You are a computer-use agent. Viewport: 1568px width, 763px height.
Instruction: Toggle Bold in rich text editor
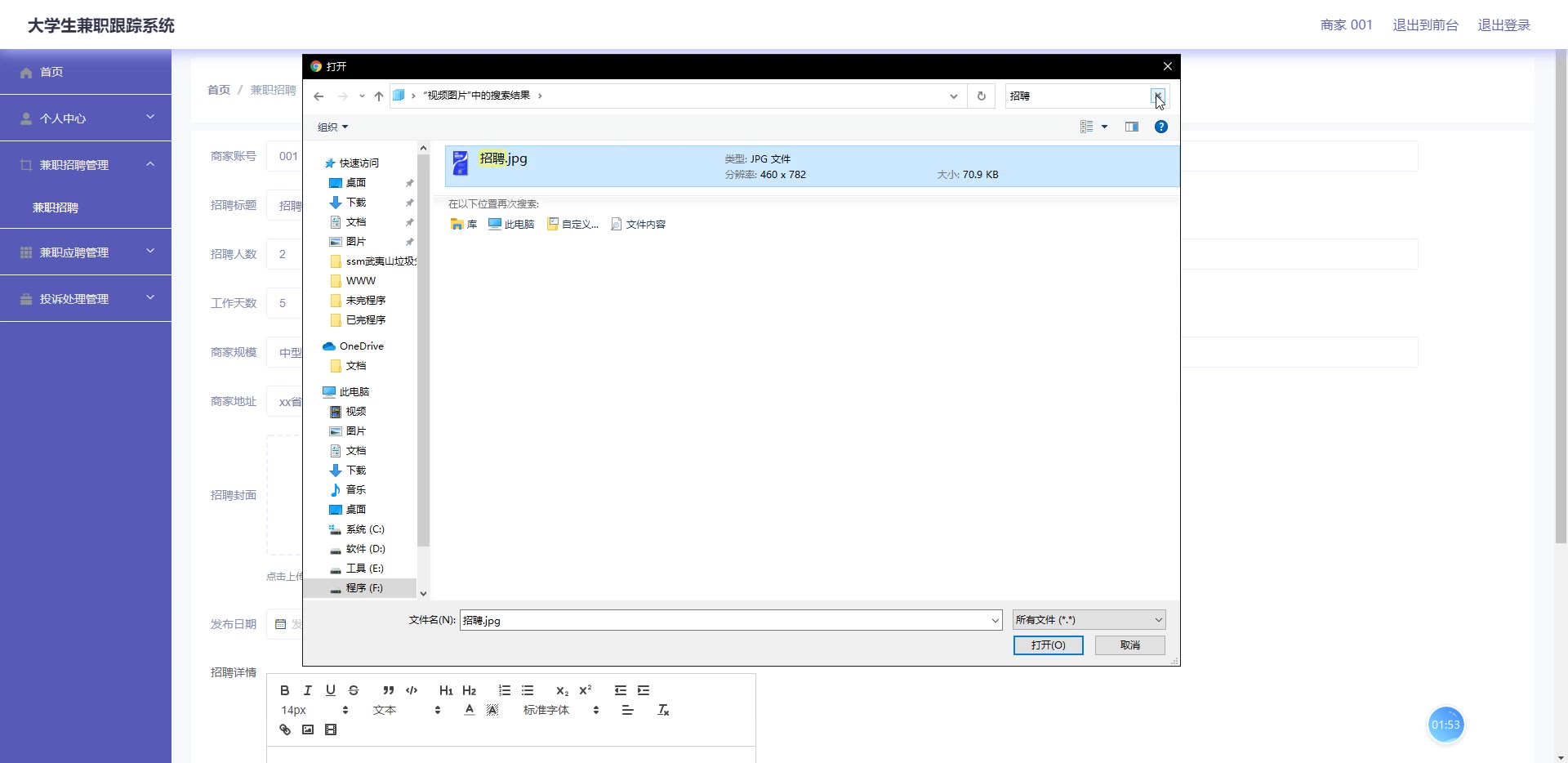(285, 690)
